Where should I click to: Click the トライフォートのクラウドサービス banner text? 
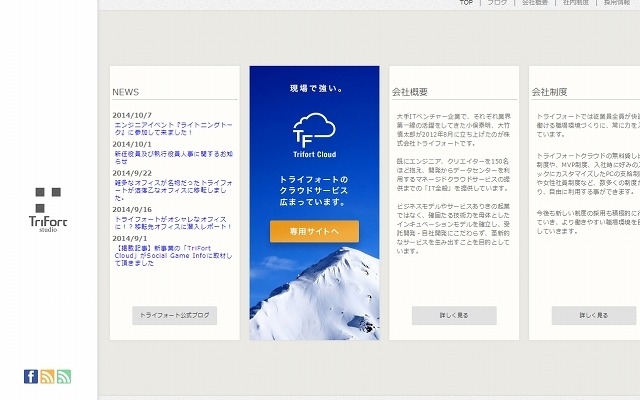(314, 191)
